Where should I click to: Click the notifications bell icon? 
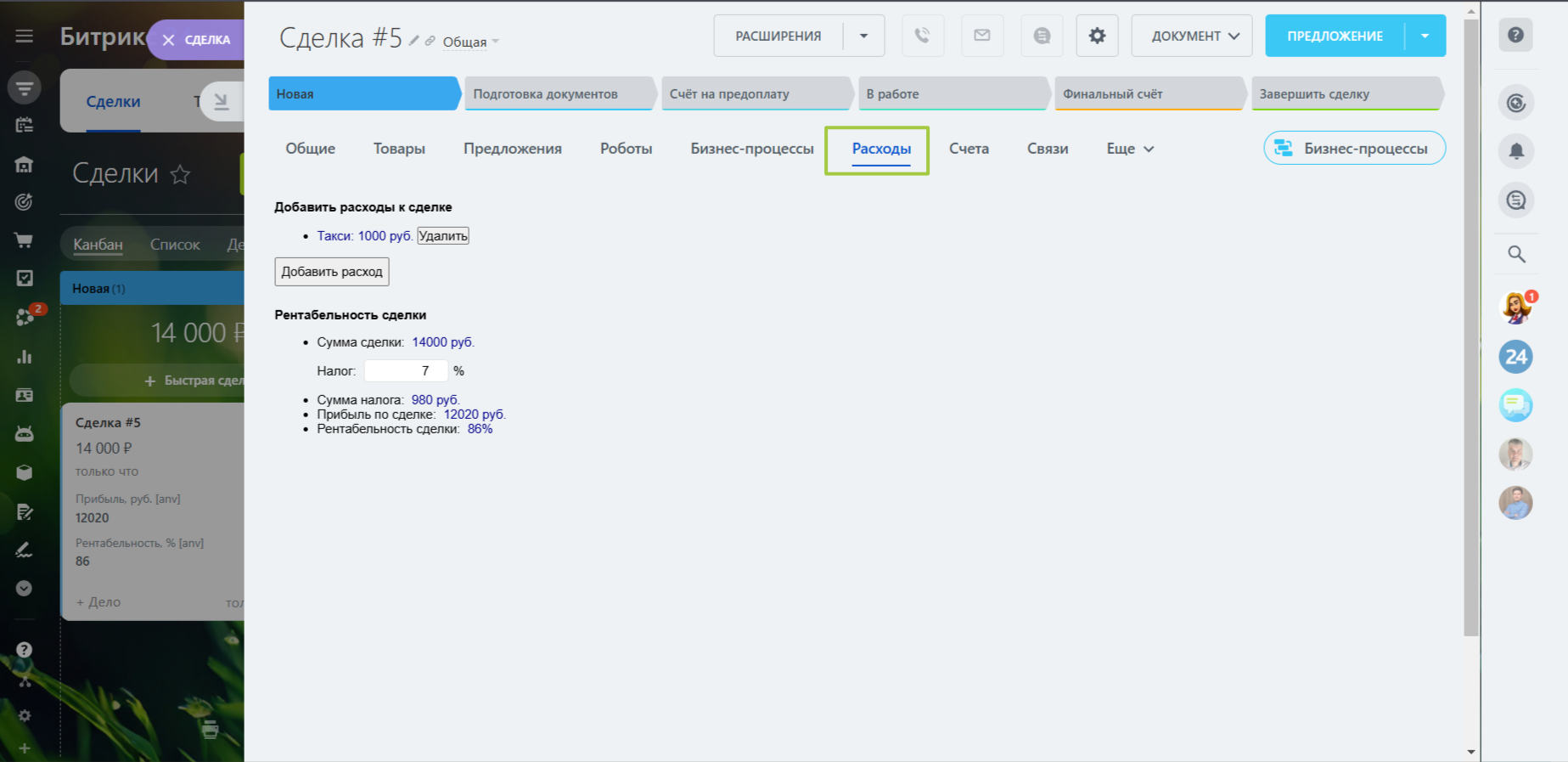point(1516,151)
